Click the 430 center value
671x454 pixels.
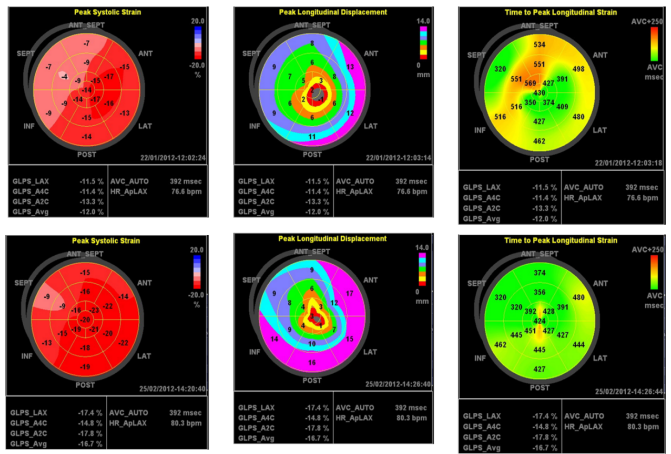click(539, 93)
